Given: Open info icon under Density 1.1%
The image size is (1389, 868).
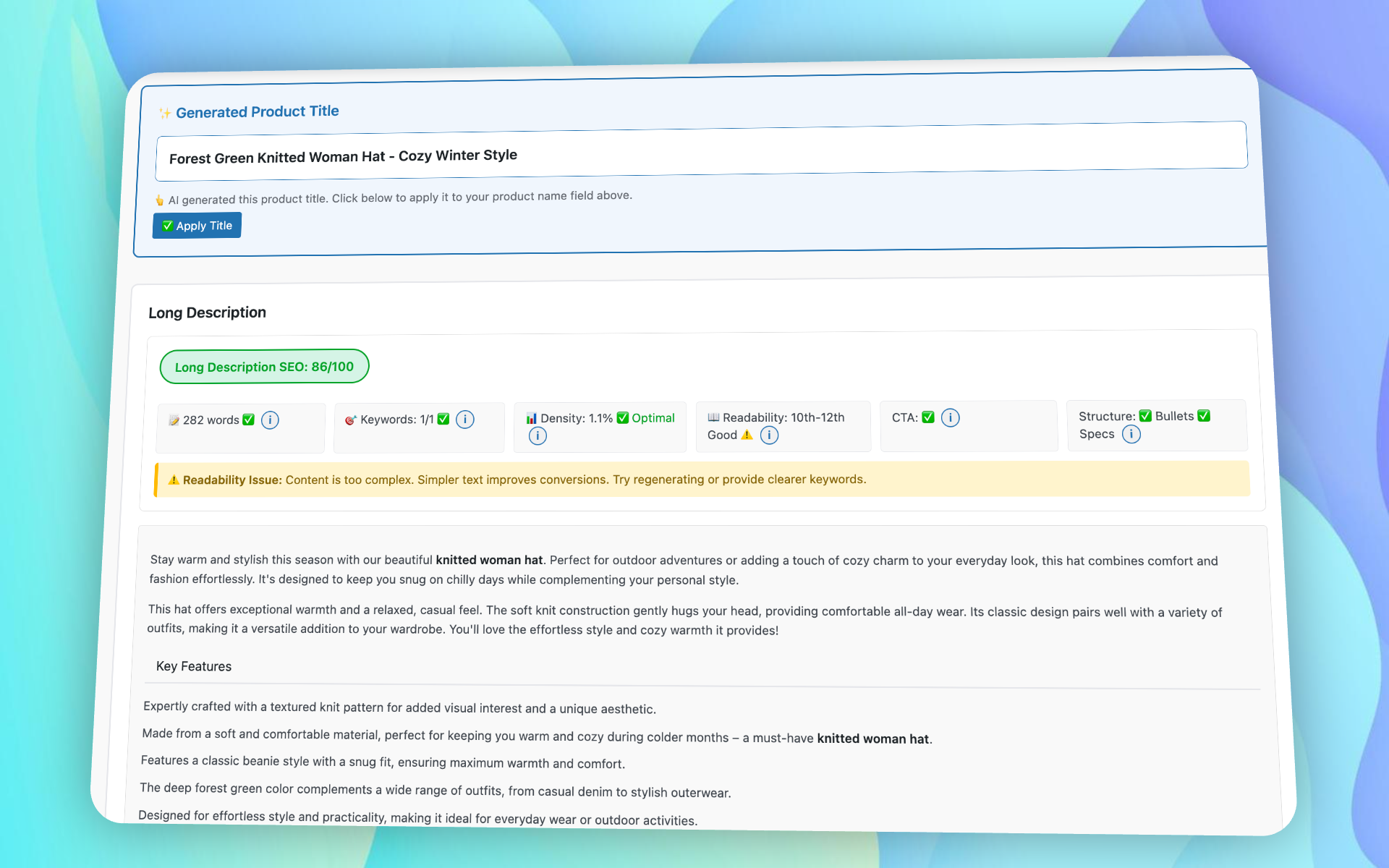Looking at the screenshot, I should coord(538,436).
